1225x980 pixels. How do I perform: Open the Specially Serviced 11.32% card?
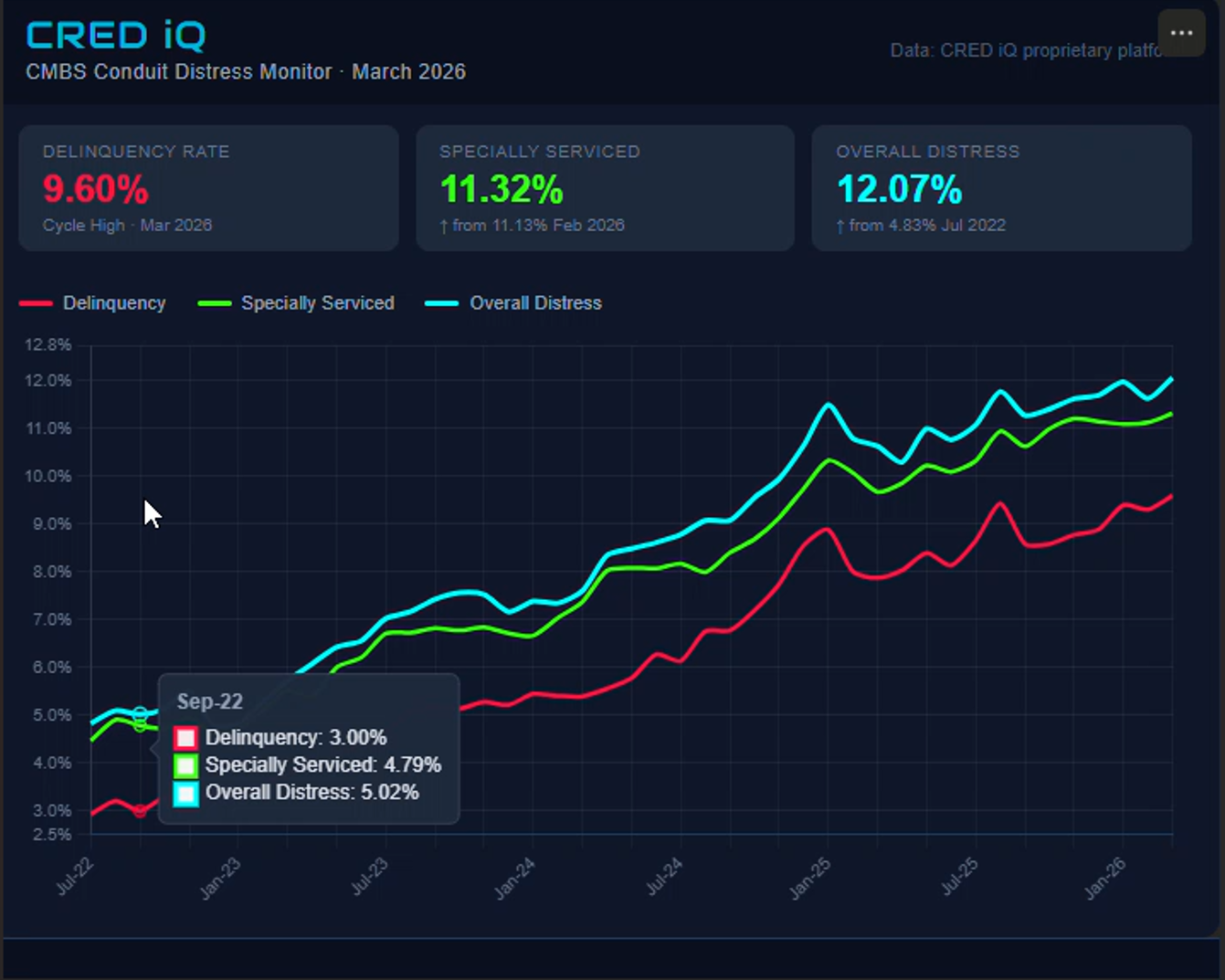coord(605,188)
